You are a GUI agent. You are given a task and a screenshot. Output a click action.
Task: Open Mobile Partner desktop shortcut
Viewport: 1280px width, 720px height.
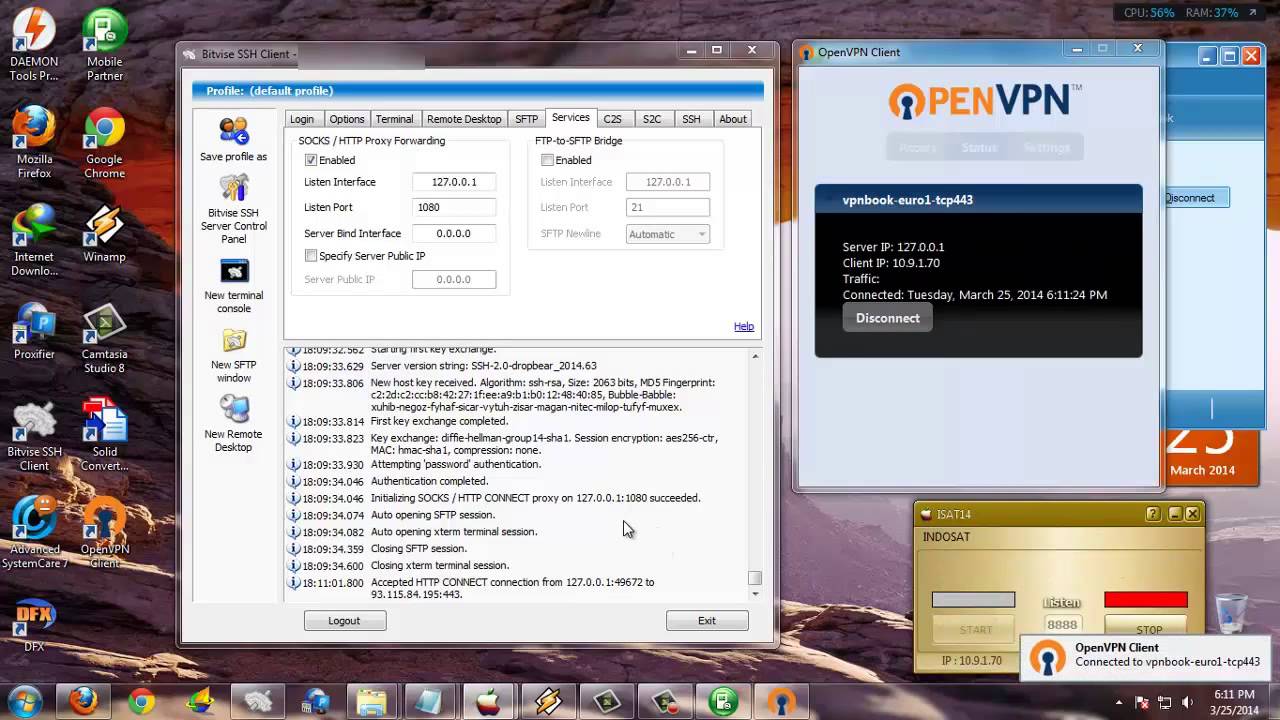pyautogui.click(x=104, y=45)
